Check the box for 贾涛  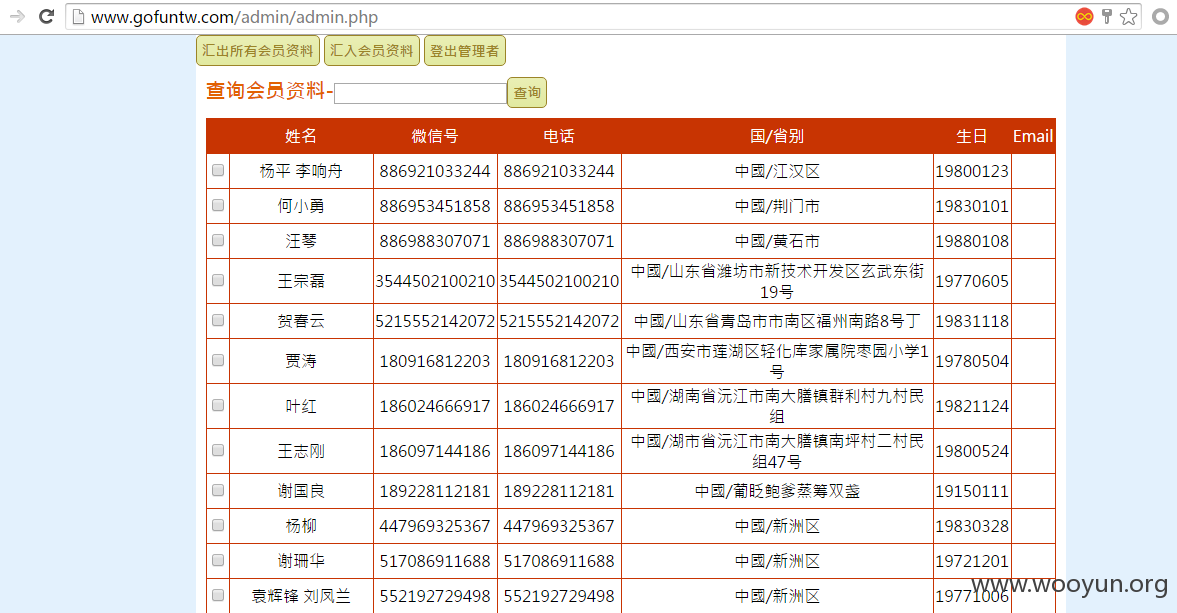pos(218,360)
